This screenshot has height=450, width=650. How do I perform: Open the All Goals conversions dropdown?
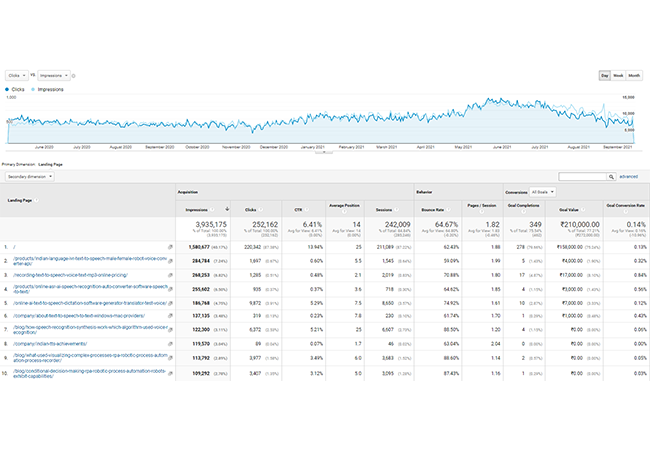tap(544, 190)
